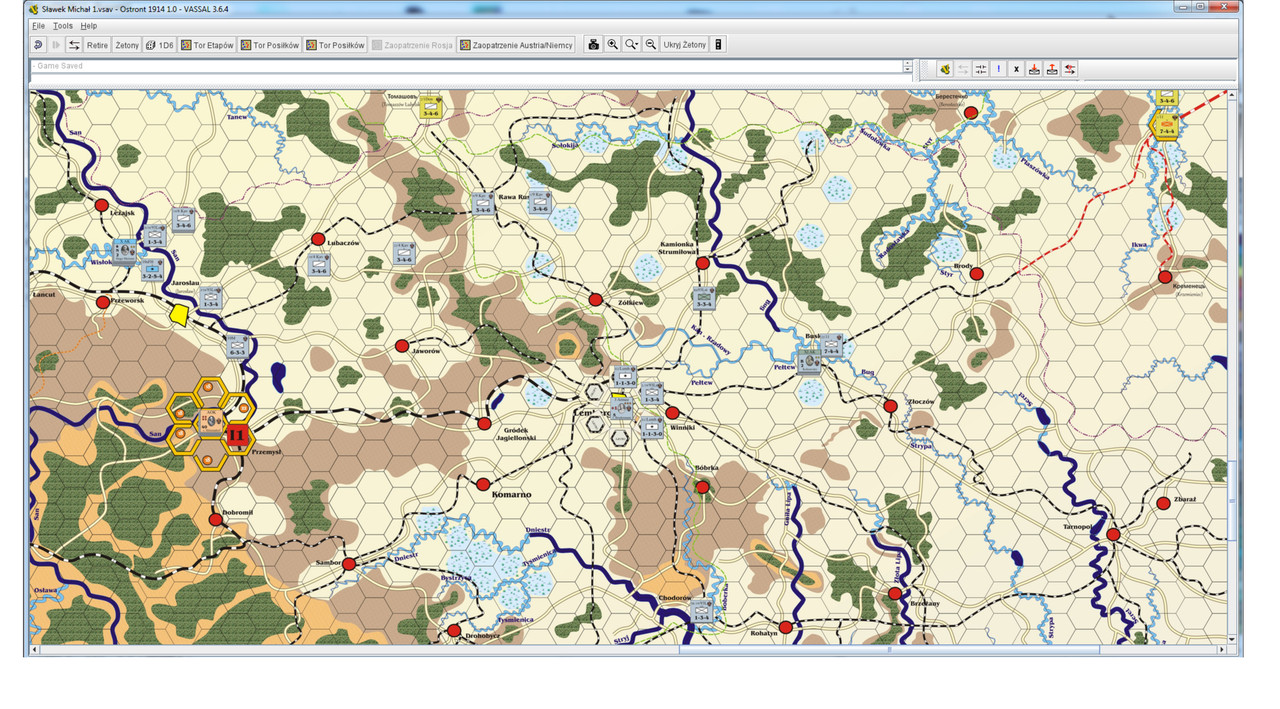Open the Tools menu

(62, 25)
